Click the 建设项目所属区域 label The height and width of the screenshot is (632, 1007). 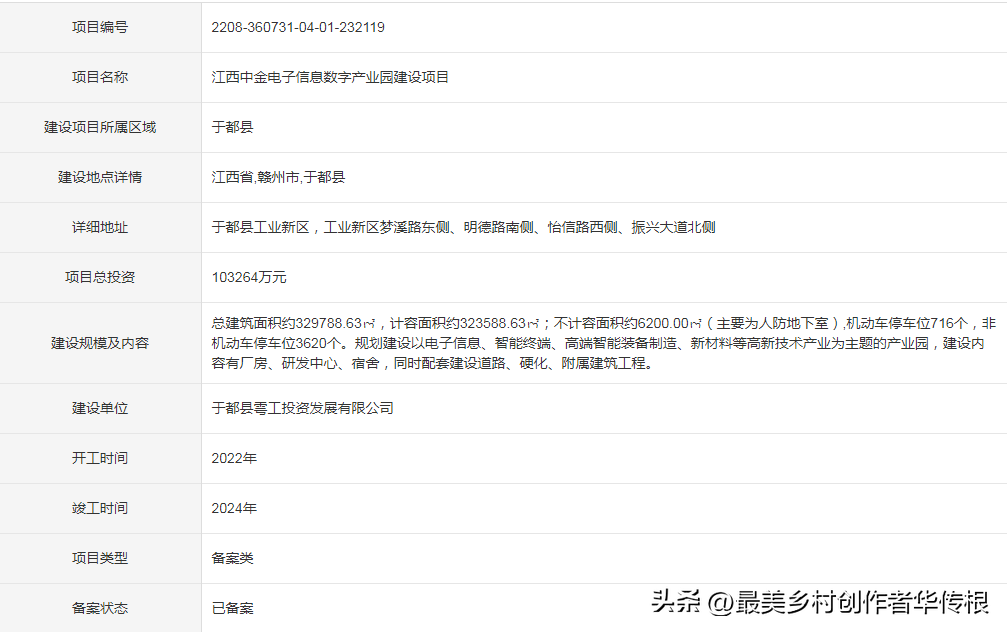pyautogui.click(x=100, y=127)
